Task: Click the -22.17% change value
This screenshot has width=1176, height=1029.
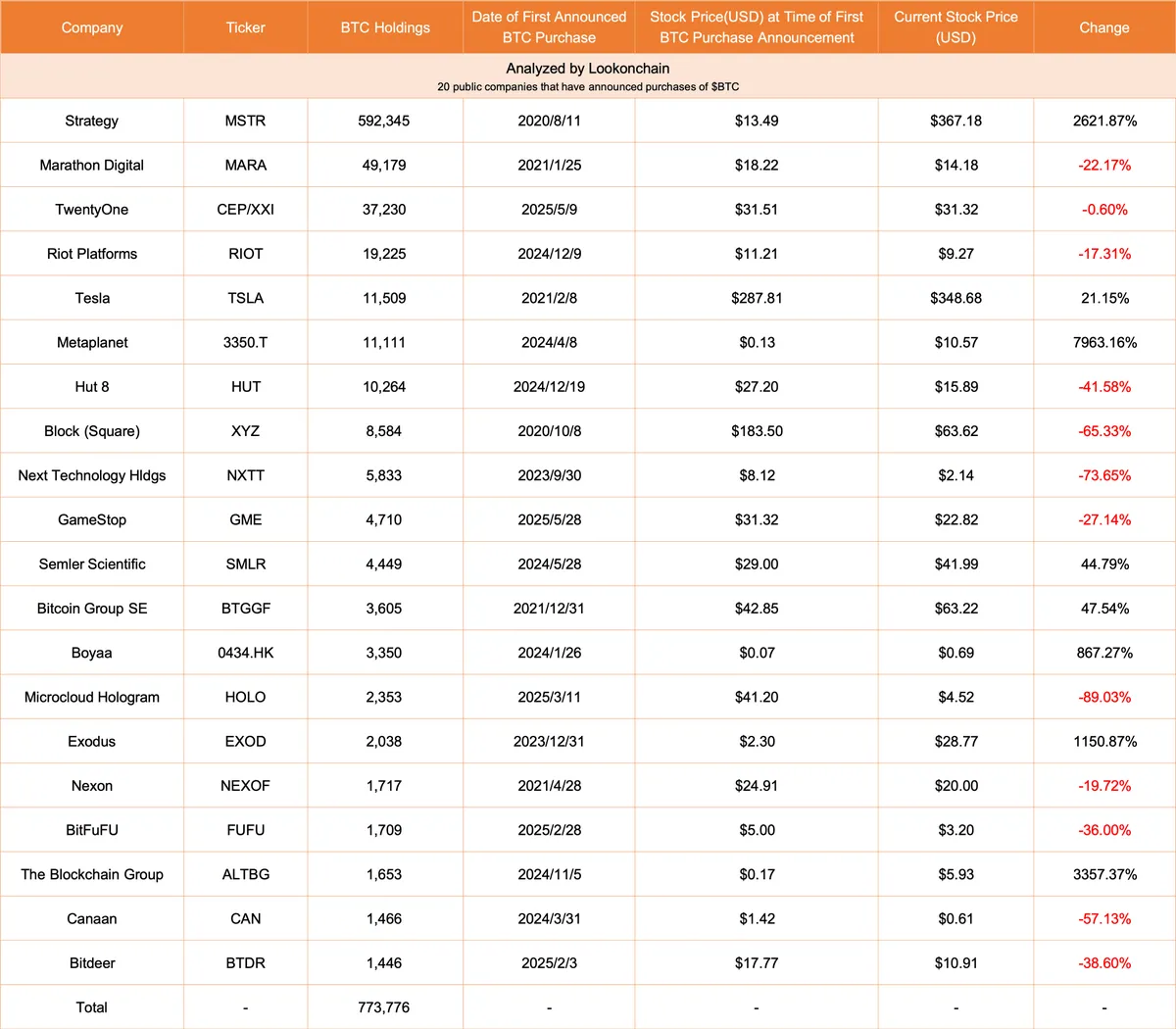Action: point(1104,165)
